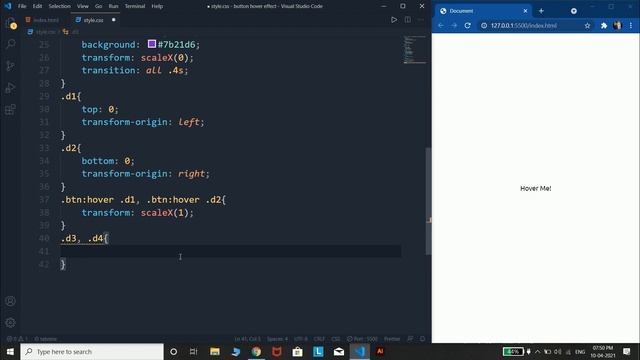640x360 pixels.
Task: Click the Port : 5500 Live Server status
Action: [x=362, y=339]
